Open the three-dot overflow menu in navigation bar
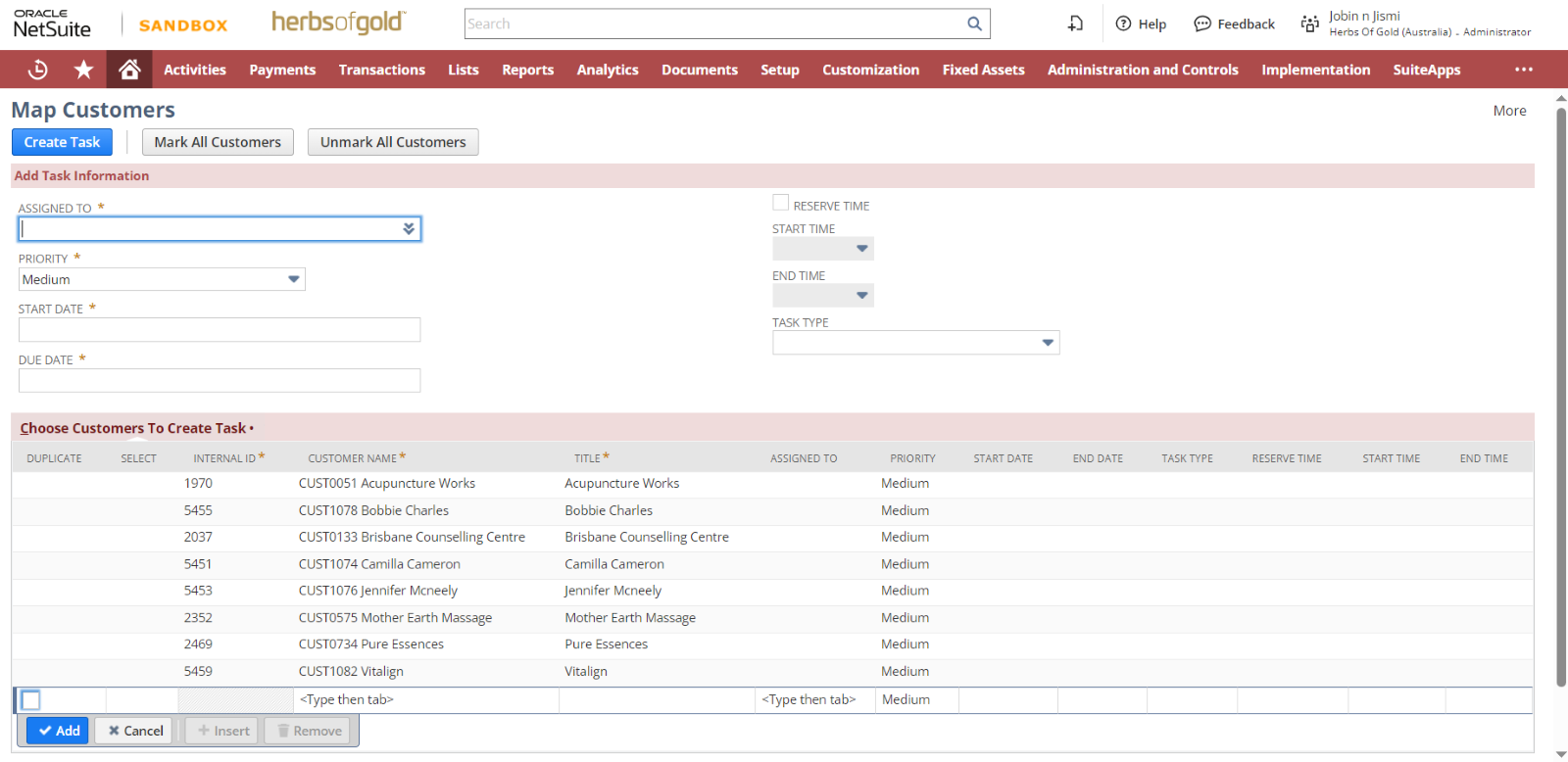Viewport: 1568px width, 762px height. (1523, 70)
